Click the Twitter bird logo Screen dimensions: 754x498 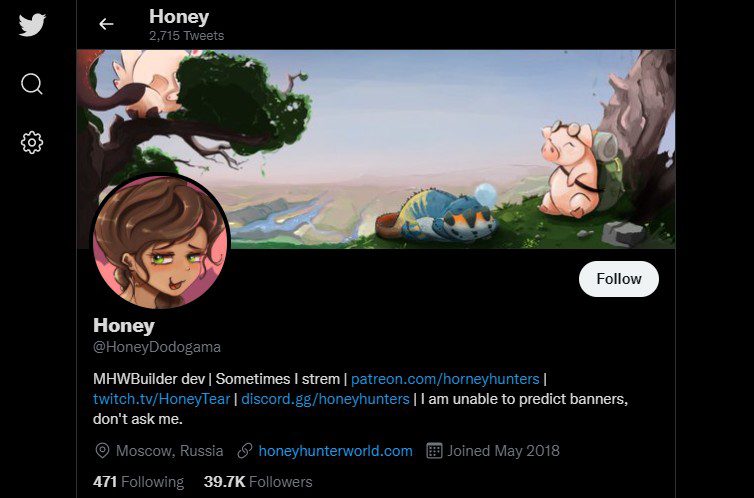pyautogui.click(x=32, y=25)
